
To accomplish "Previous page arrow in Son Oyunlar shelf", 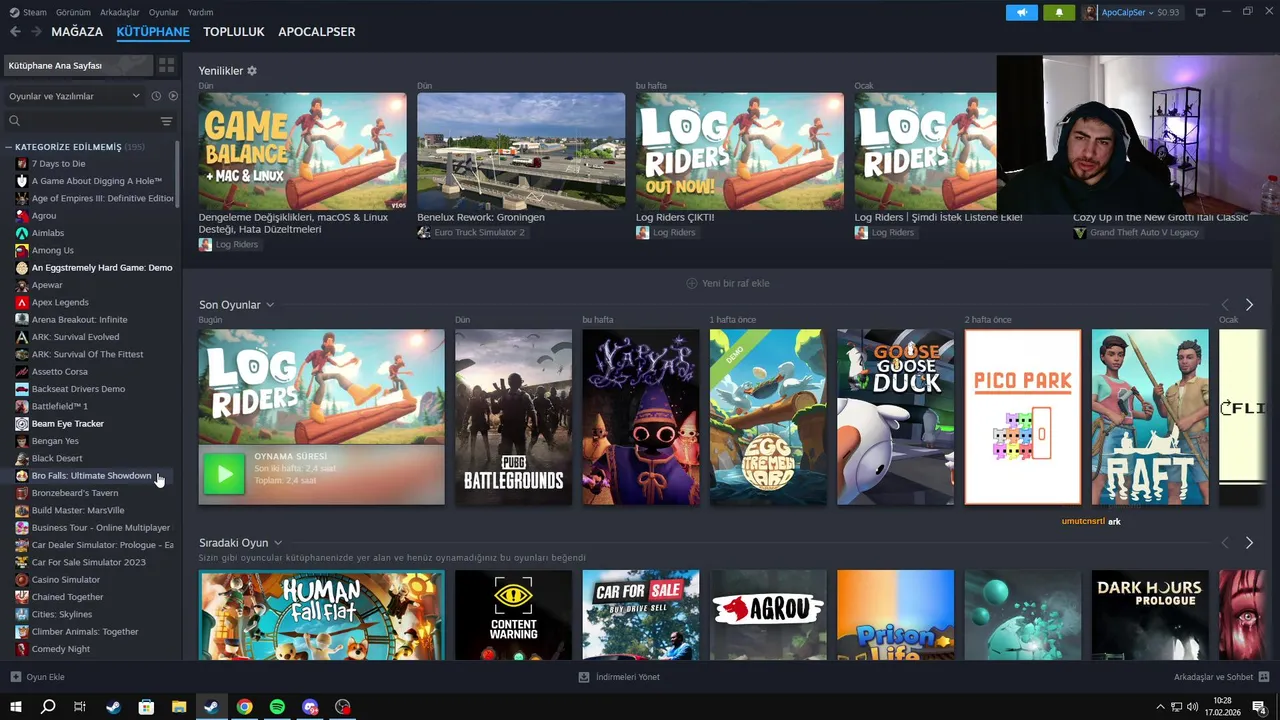I will [1225, 305].
